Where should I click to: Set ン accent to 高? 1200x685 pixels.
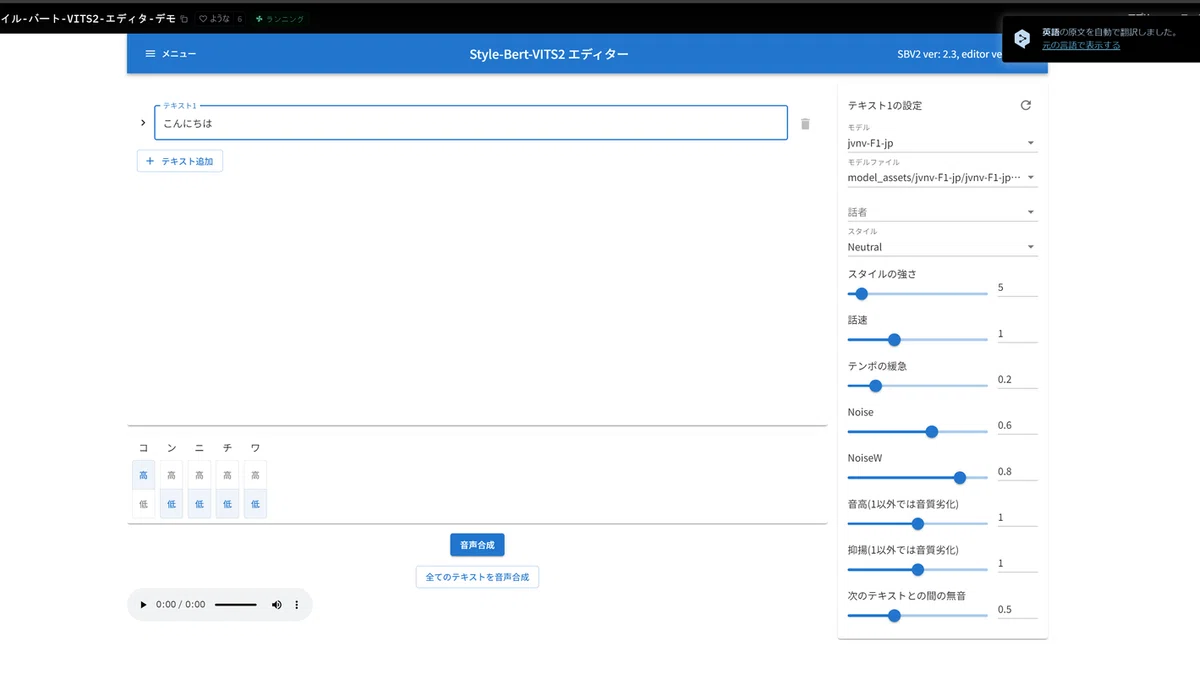coord(171,476)
